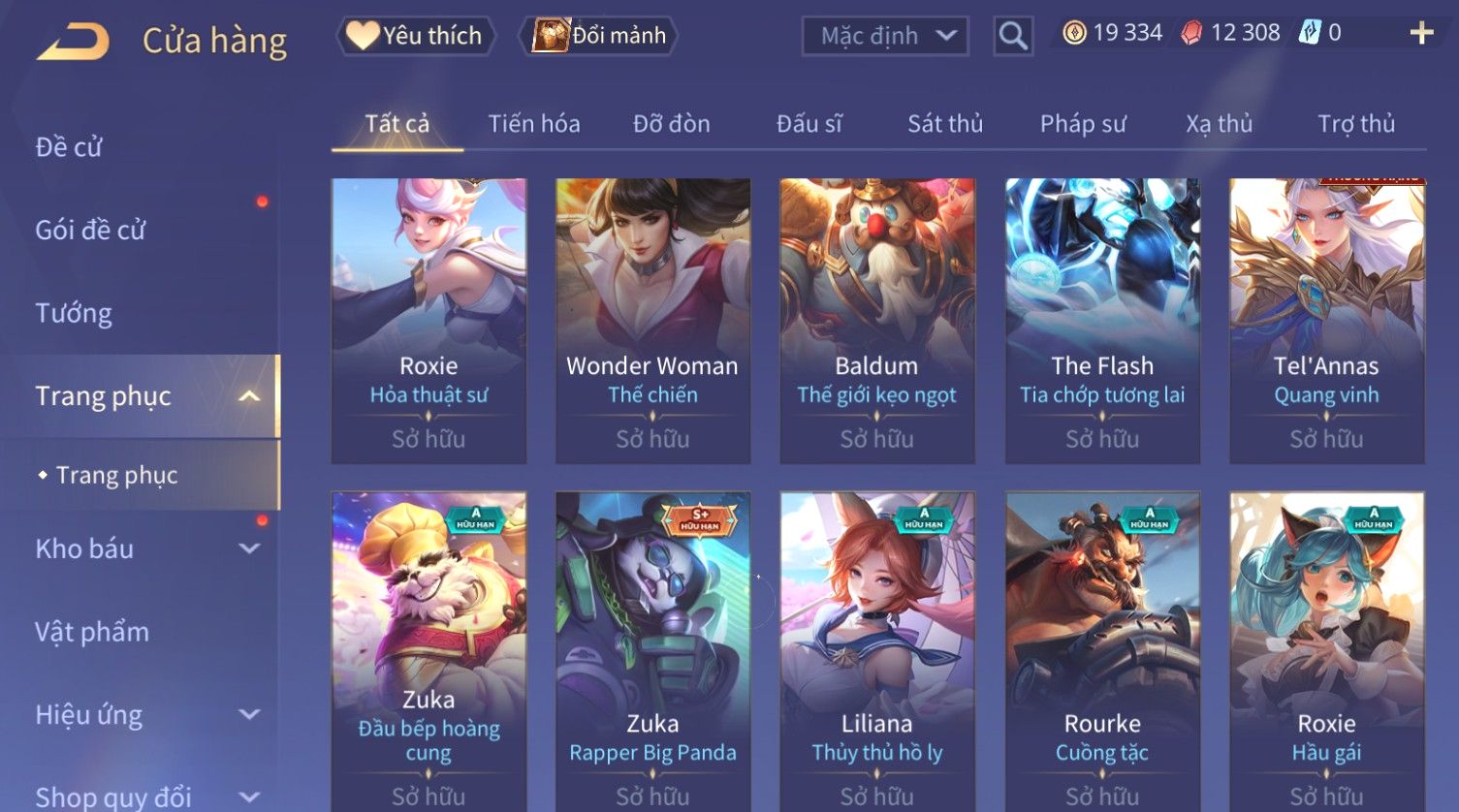Open Tướng in the sidebar
Screen dimensions: 1459x812
coord(74,313)
